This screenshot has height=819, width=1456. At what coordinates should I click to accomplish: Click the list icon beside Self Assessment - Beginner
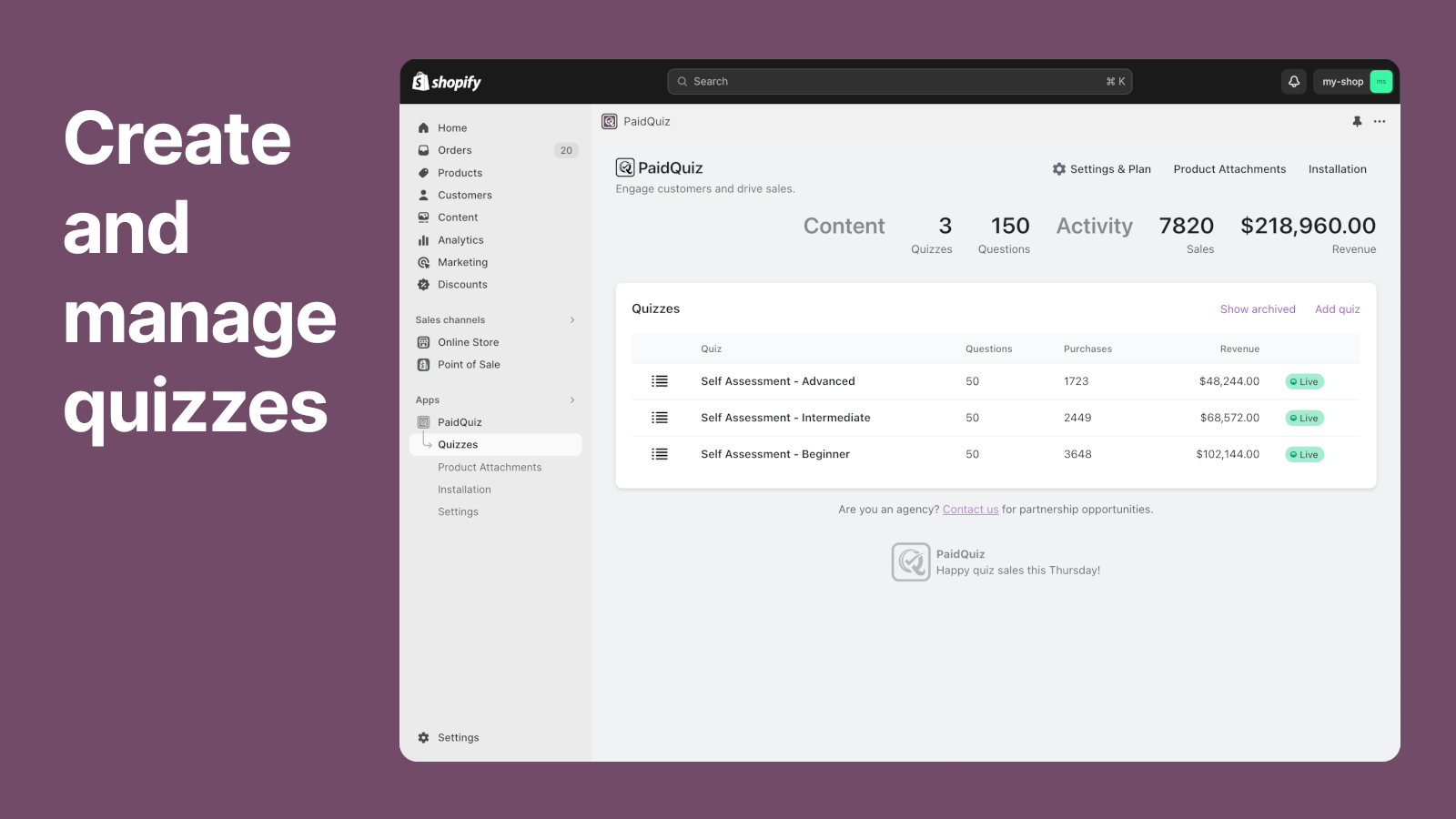[659, 453]
